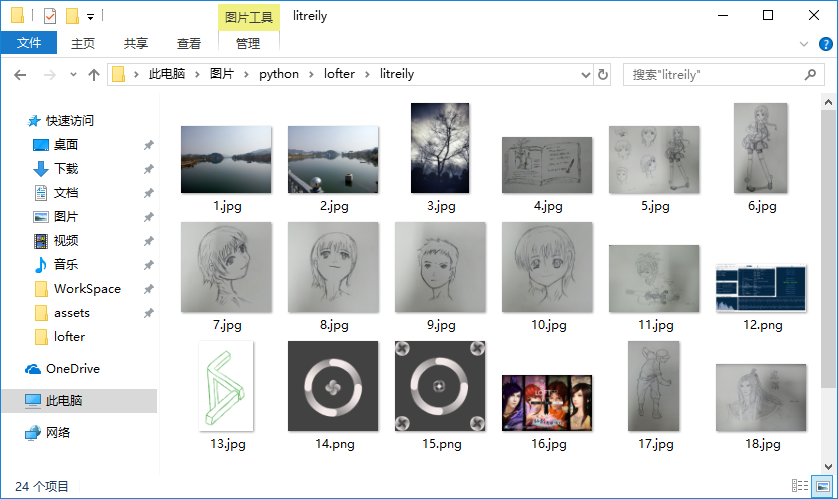Click lofter in the address breadcrumb

(339, 74)
